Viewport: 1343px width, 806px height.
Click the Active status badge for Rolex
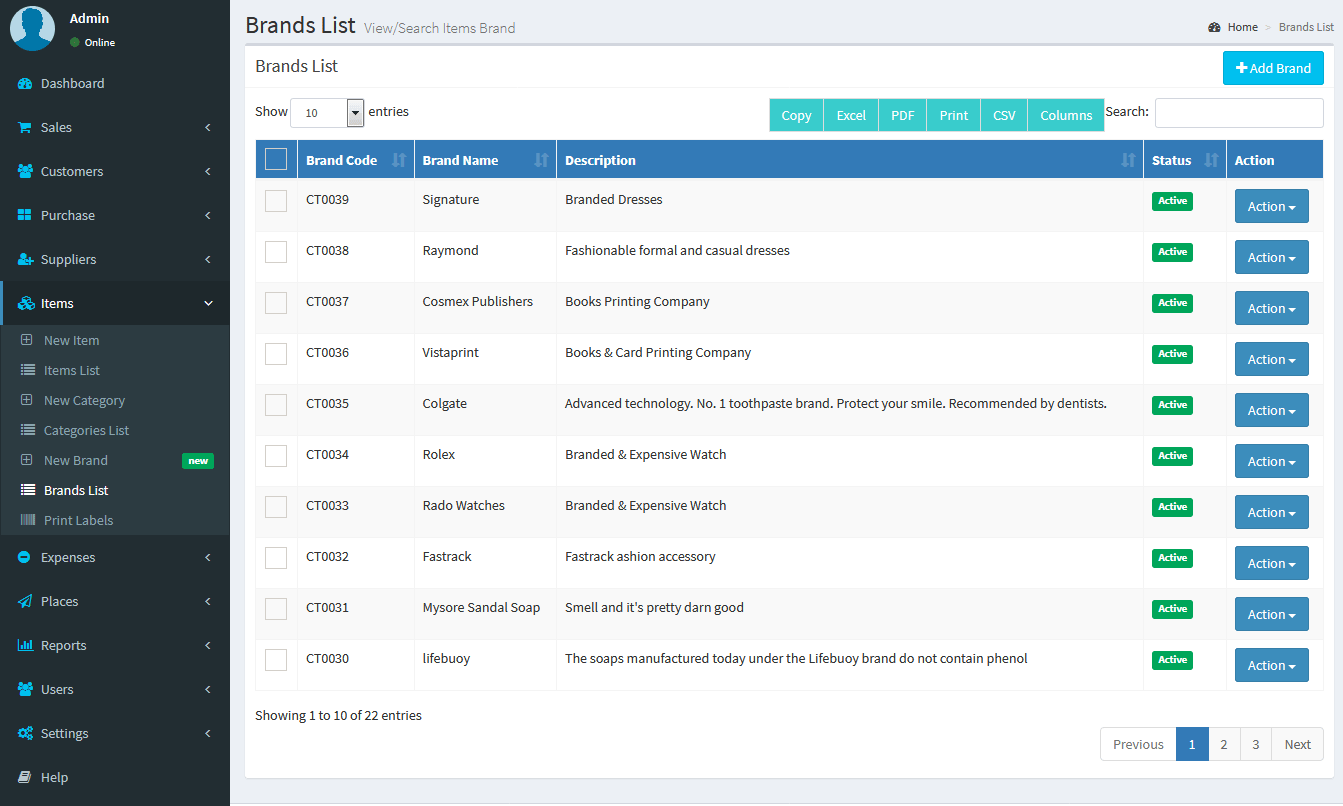(x=1172, y=456)
